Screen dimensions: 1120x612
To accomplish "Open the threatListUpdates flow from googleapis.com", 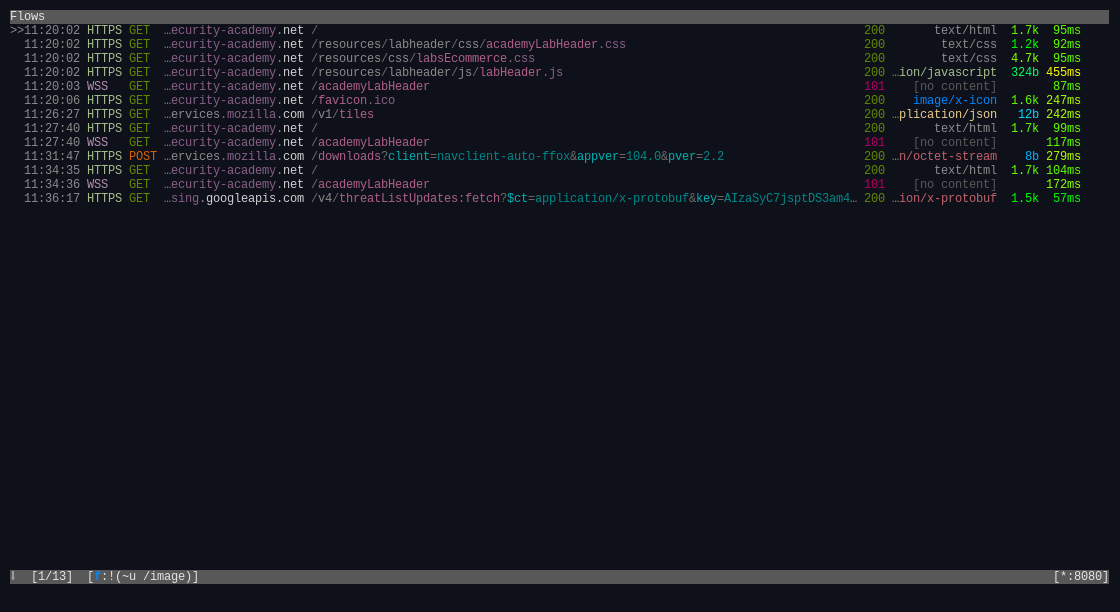I will (x=500, y=197).
